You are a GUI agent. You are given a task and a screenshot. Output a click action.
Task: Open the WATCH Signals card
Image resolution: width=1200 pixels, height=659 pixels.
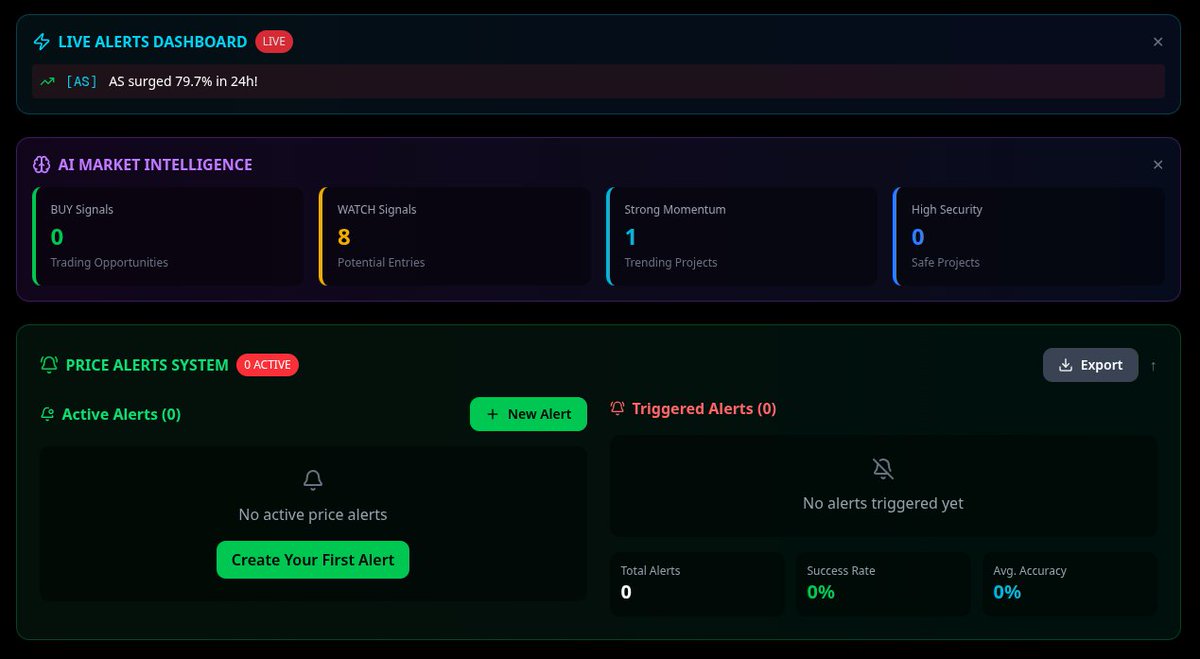pos(455,237)
